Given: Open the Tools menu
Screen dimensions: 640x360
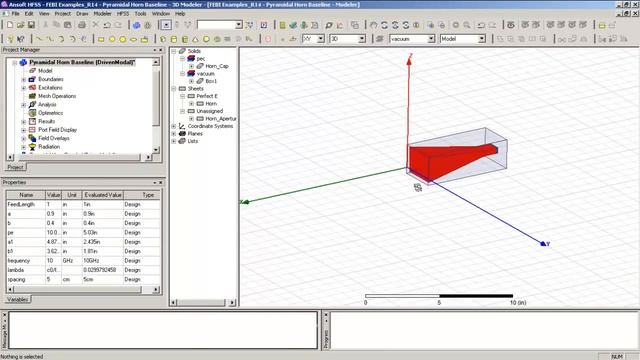Looking at the screenshot, I should [x=140, y=13].
